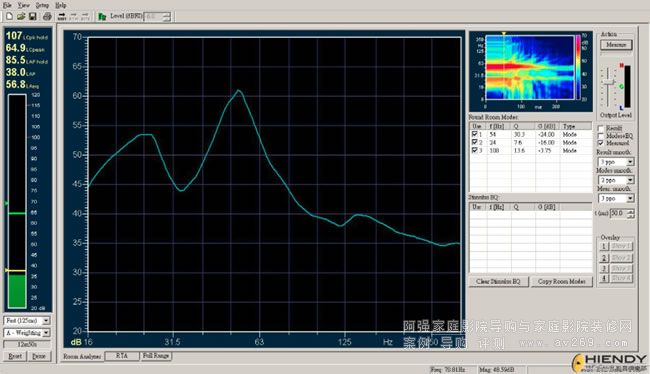Click the Open file folder icon
Screen dimensions: 650x374
click(x=21, y=16)
